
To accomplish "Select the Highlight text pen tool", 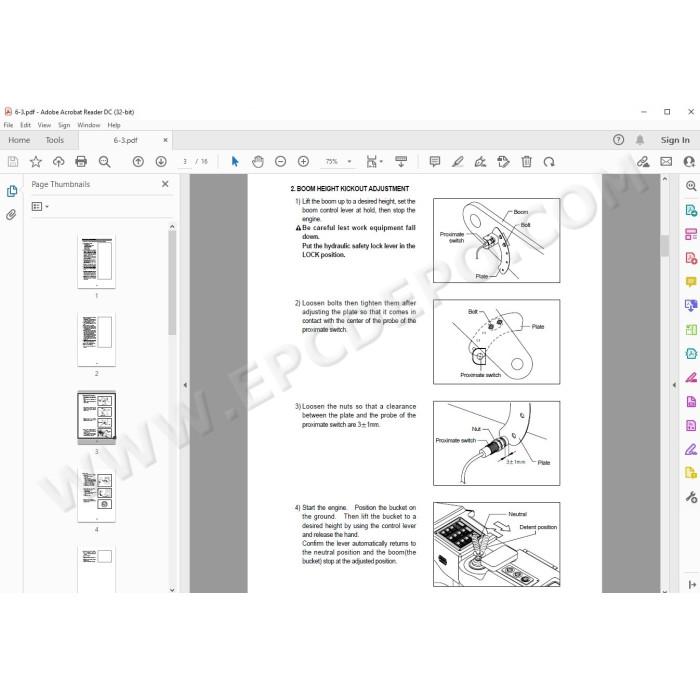I will (x=458, y=162).
